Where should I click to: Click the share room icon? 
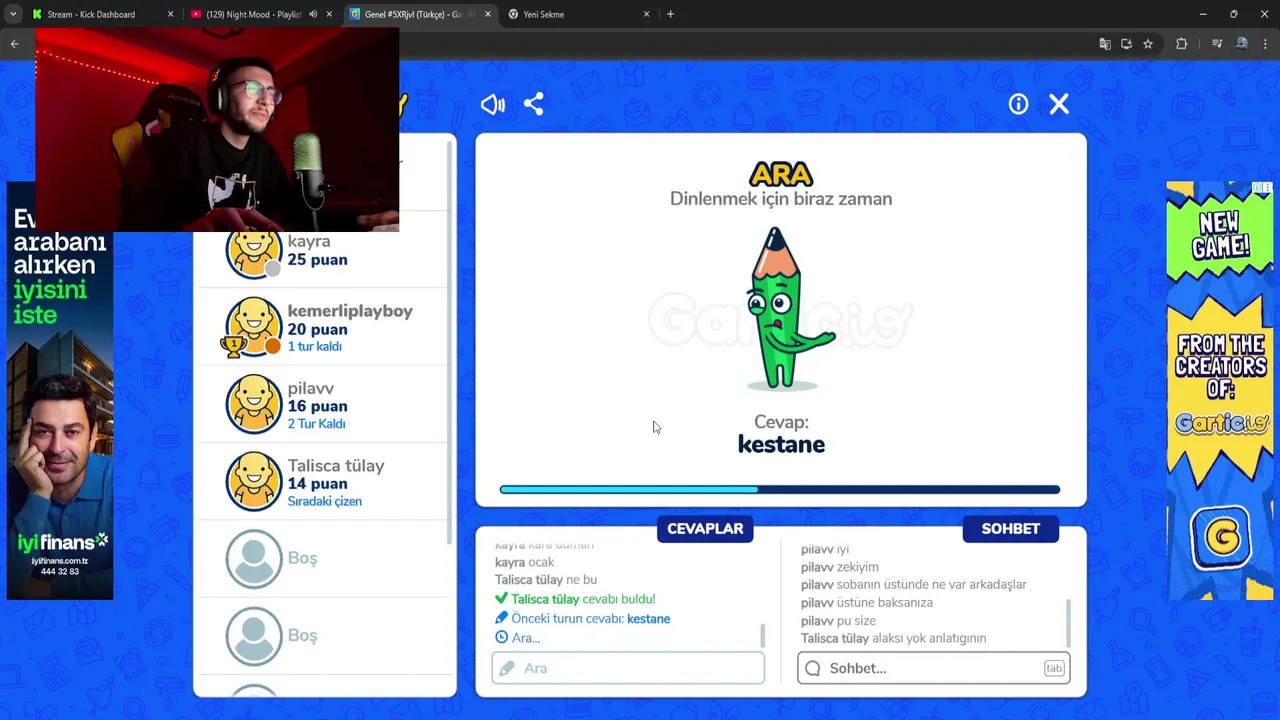tap(534, 104)
